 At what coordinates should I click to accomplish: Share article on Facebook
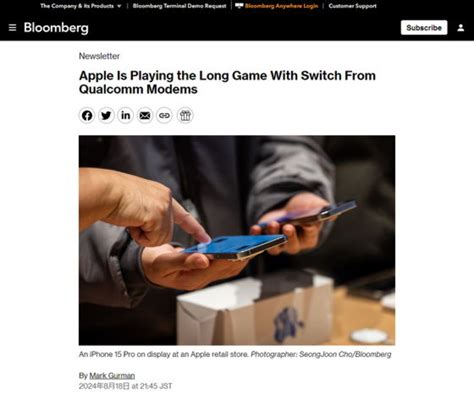point(87,115)
